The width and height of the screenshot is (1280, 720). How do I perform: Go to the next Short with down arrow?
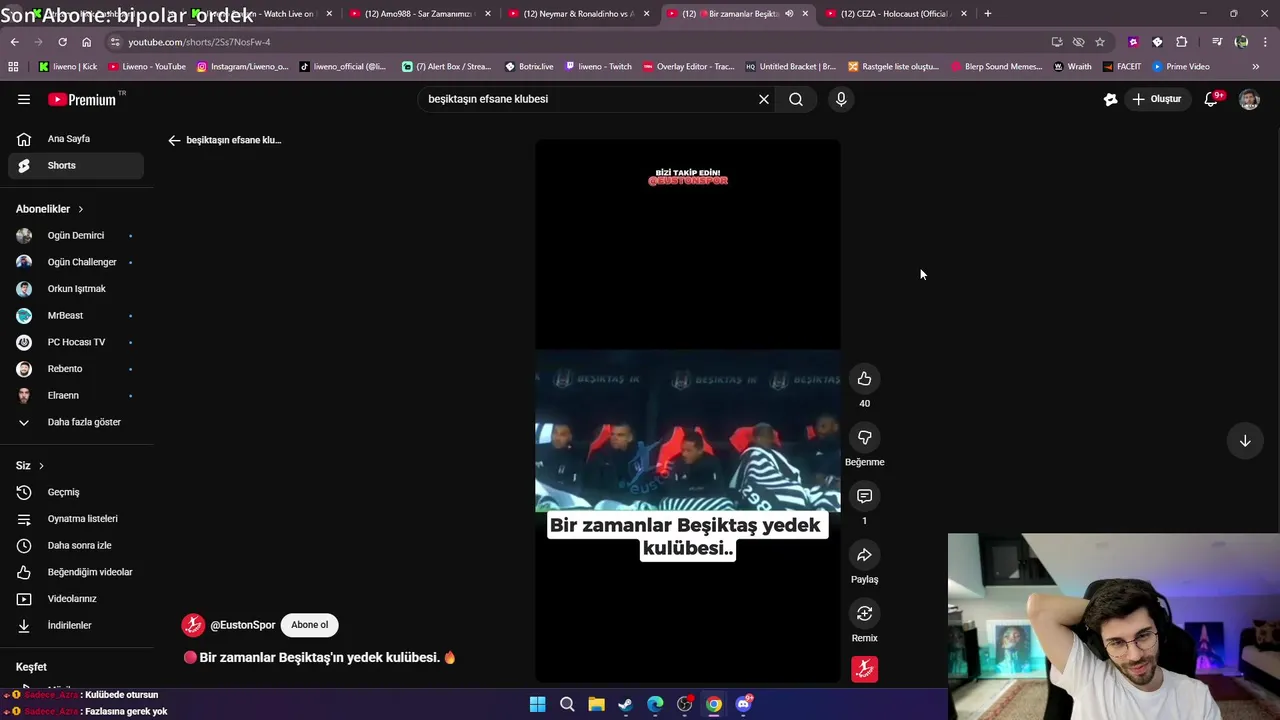pos(1245,441)
